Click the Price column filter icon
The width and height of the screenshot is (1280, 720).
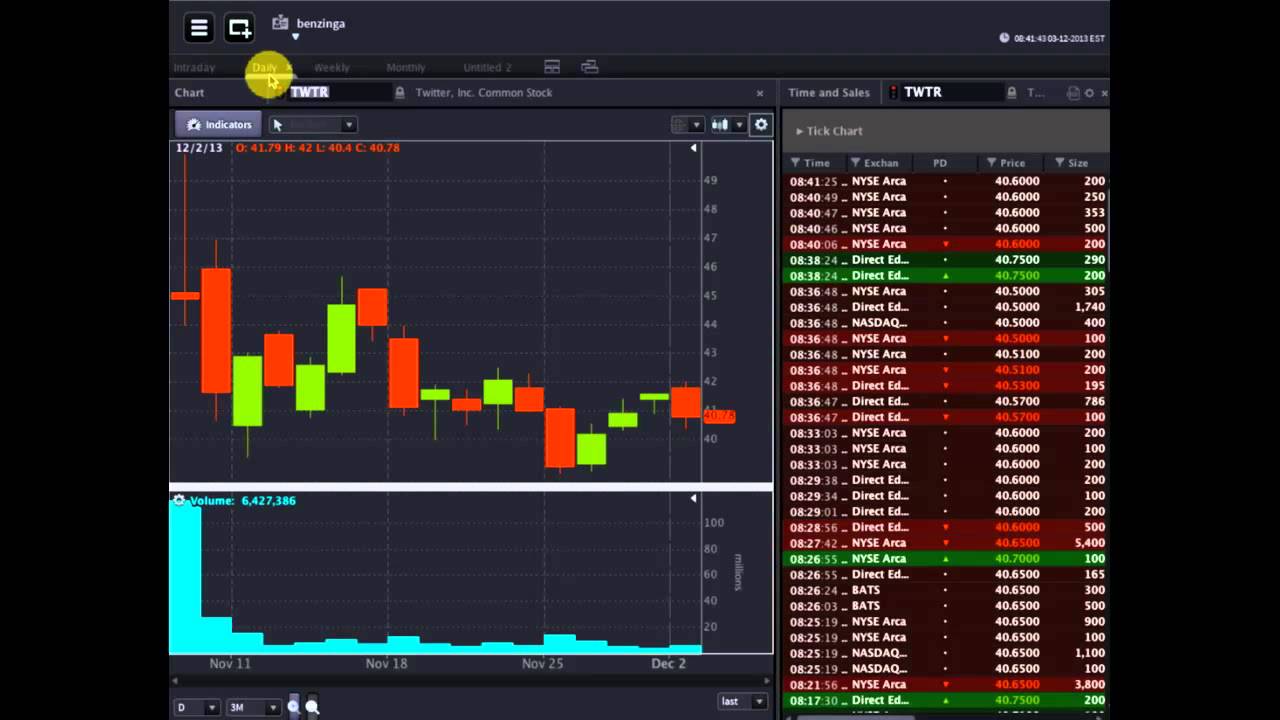point(992,163)
